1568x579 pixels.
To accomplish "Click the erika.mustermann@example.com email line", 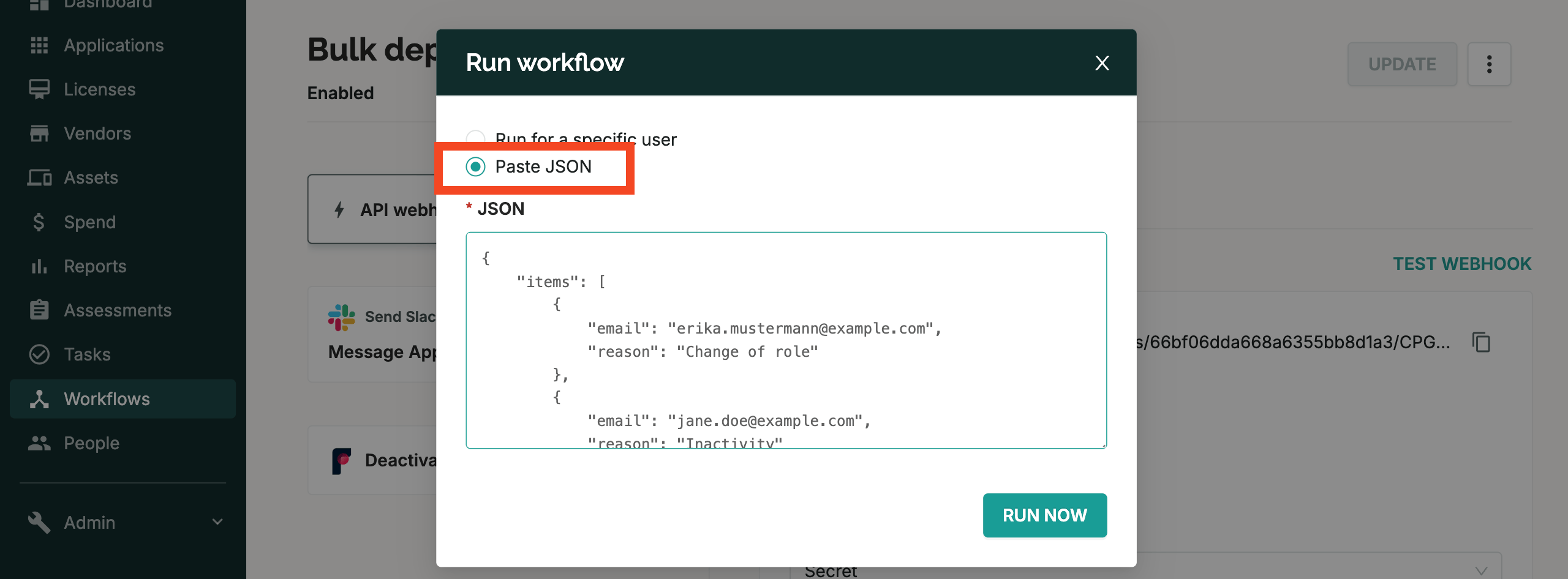I will tap(764, 329).
